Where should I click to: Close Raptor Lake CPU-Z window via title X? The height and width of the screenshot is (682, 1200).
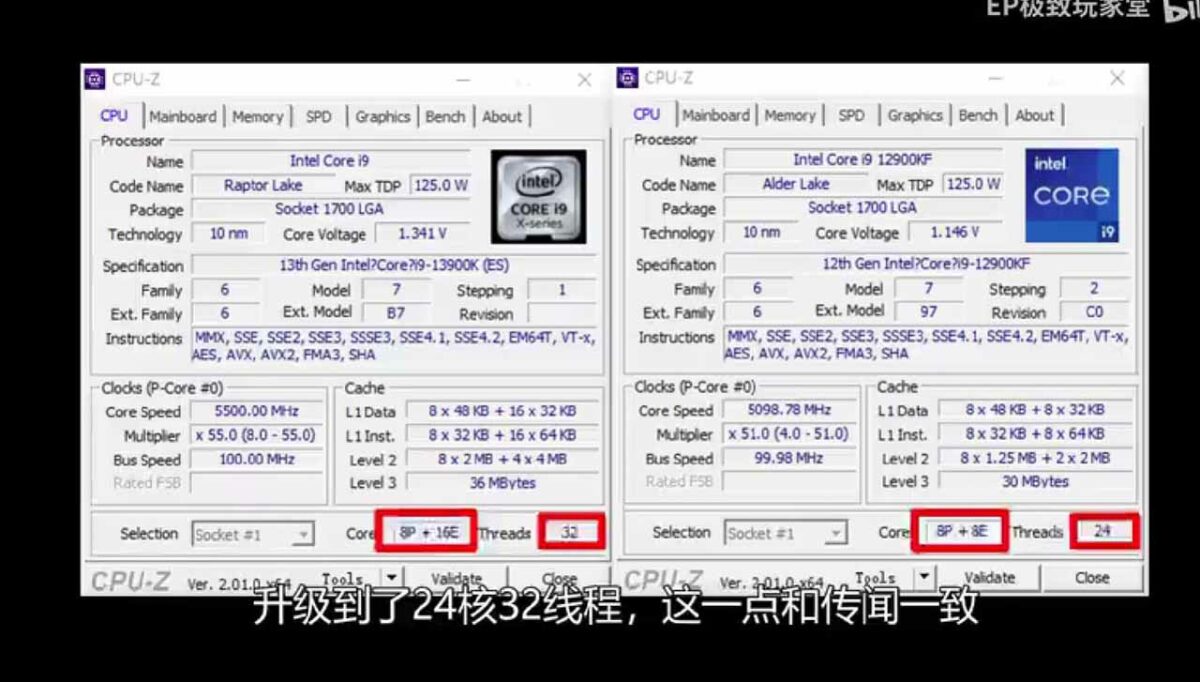coord(585,80)
